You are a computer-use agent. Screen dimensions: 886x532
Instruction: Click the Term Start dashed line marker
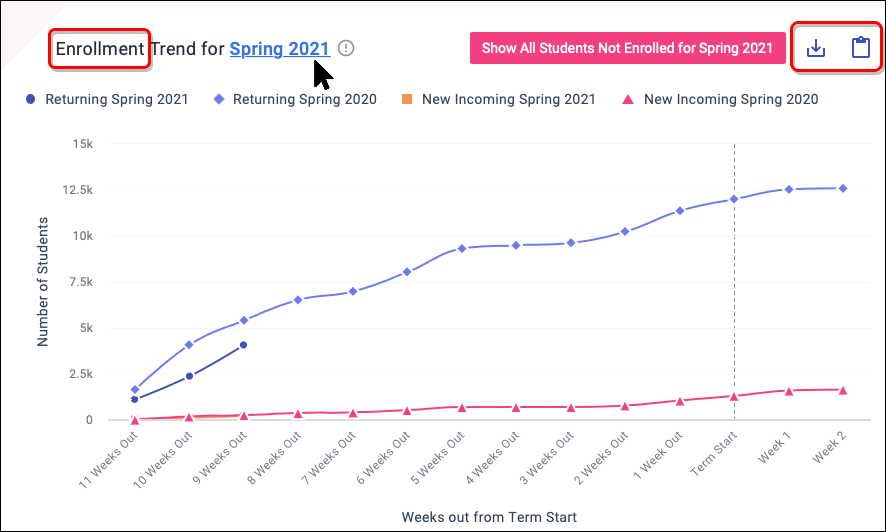coord(734,300)
